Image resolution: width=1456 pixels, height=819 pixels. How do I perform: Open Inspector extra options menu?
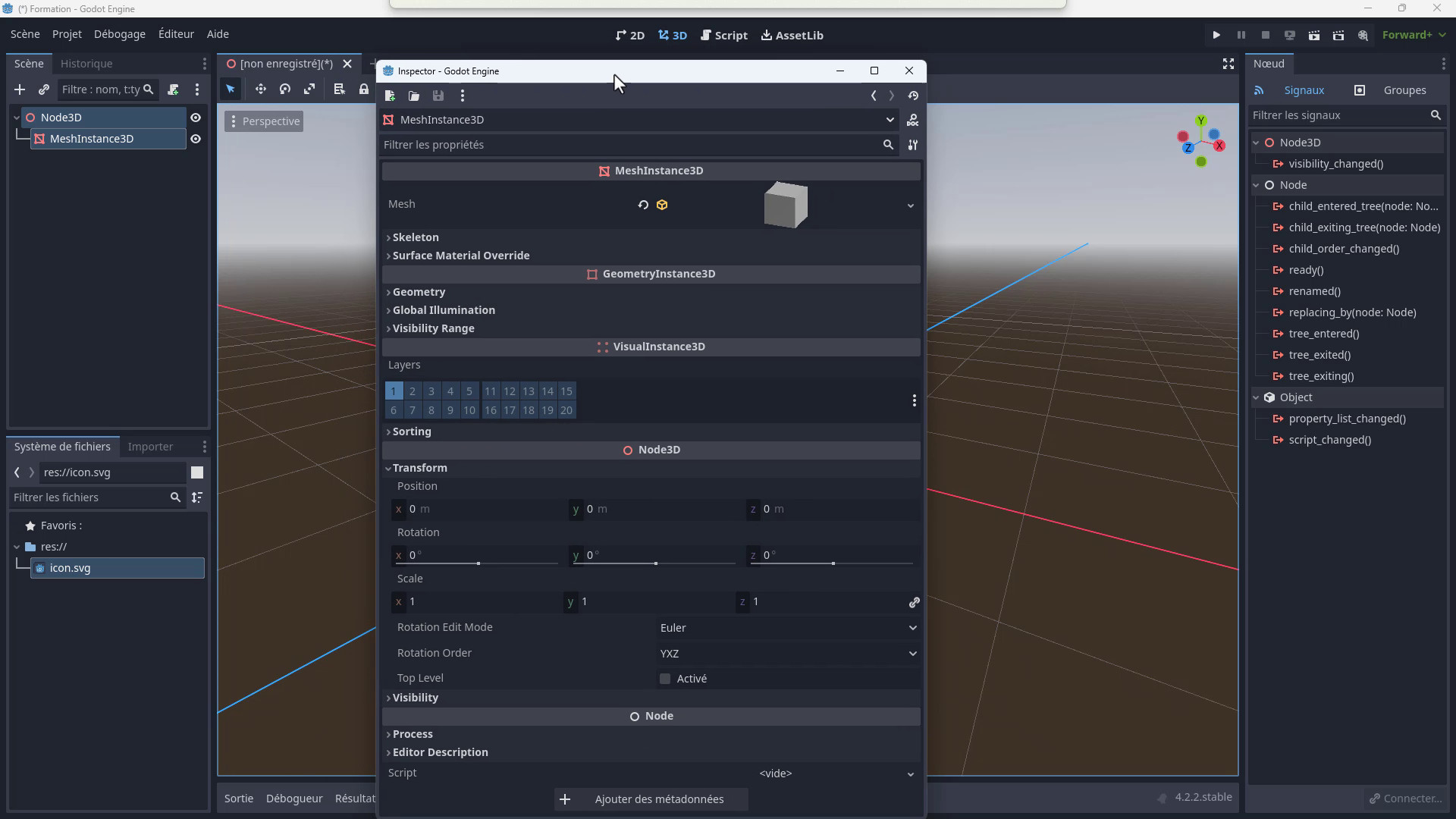[x=463, y=96]
